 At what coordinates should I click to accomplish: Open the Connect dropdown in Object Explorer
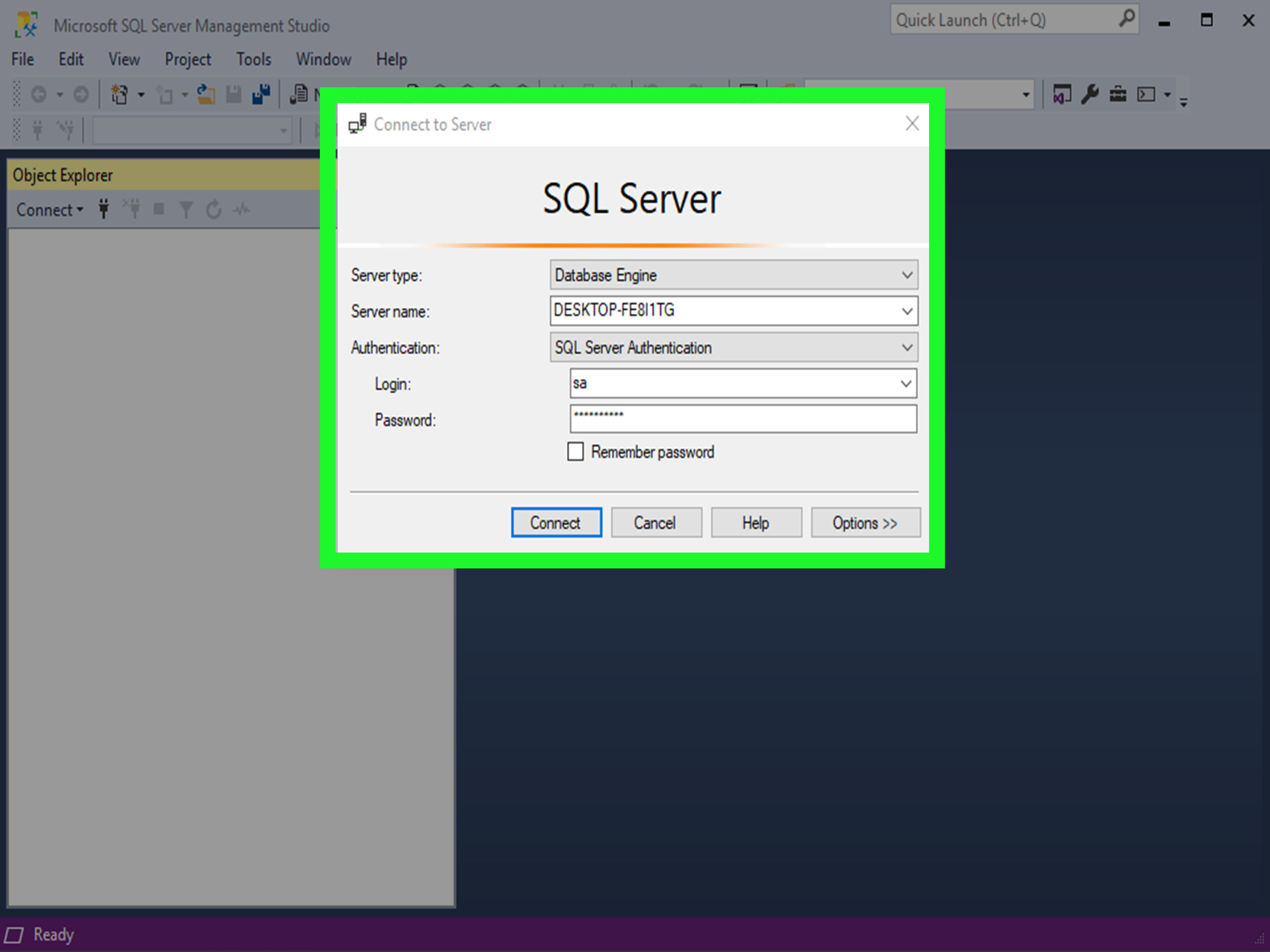coord(48,209)
